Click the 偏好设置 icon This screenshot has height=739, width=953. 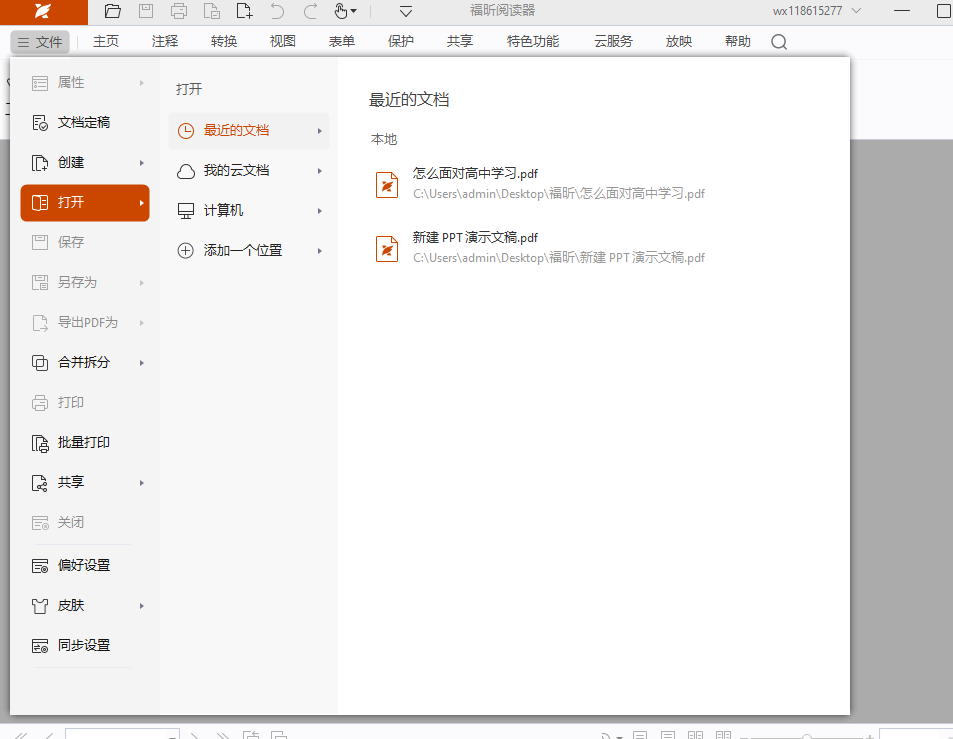pyautogui.click(x=40, y=566)
